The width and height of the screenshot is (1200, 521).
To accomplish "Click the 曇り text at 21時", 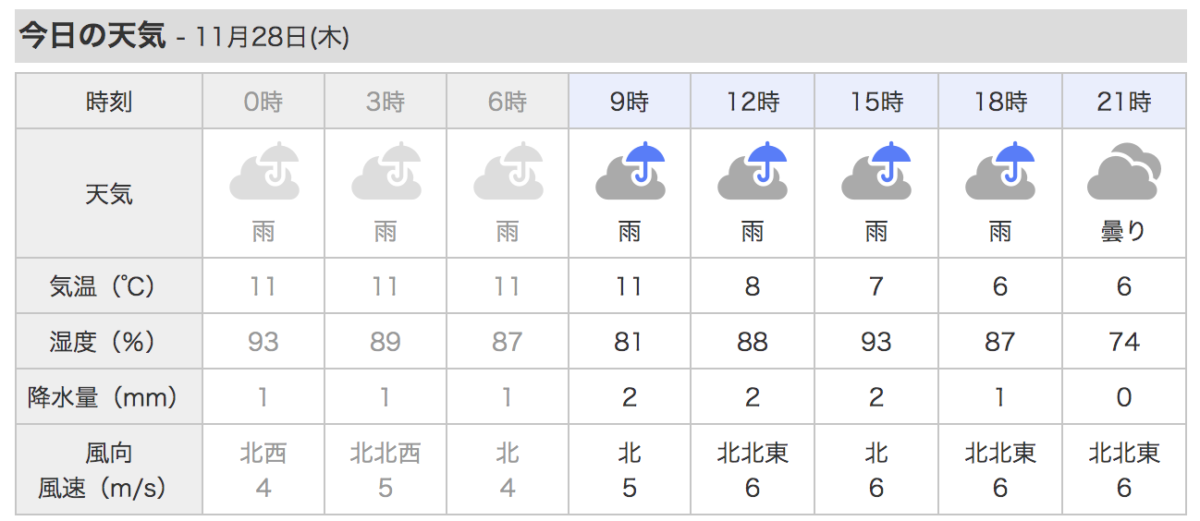I will click(x=1124, y=232).
